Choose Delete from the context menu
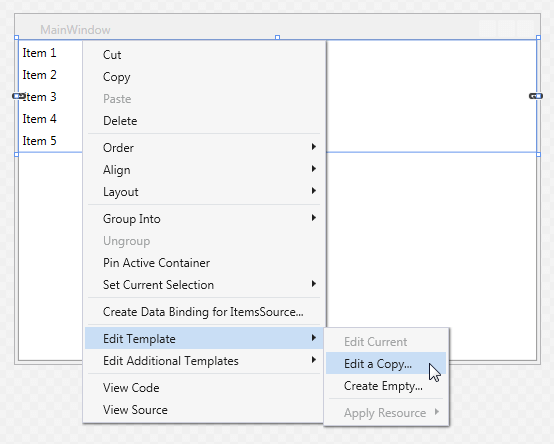Screen dimensions: 554x444 [x=204, y=121]
